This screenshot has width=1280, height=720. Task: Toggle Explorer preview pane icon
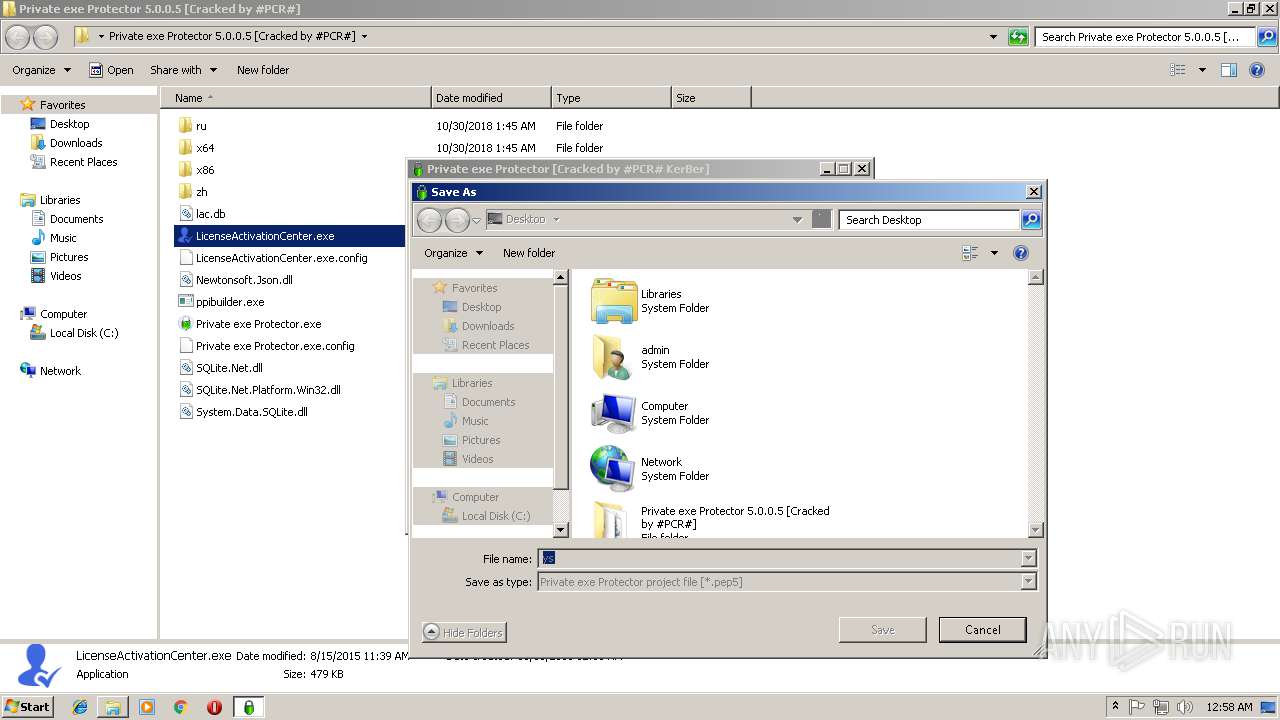click(x=1229, y=70)
